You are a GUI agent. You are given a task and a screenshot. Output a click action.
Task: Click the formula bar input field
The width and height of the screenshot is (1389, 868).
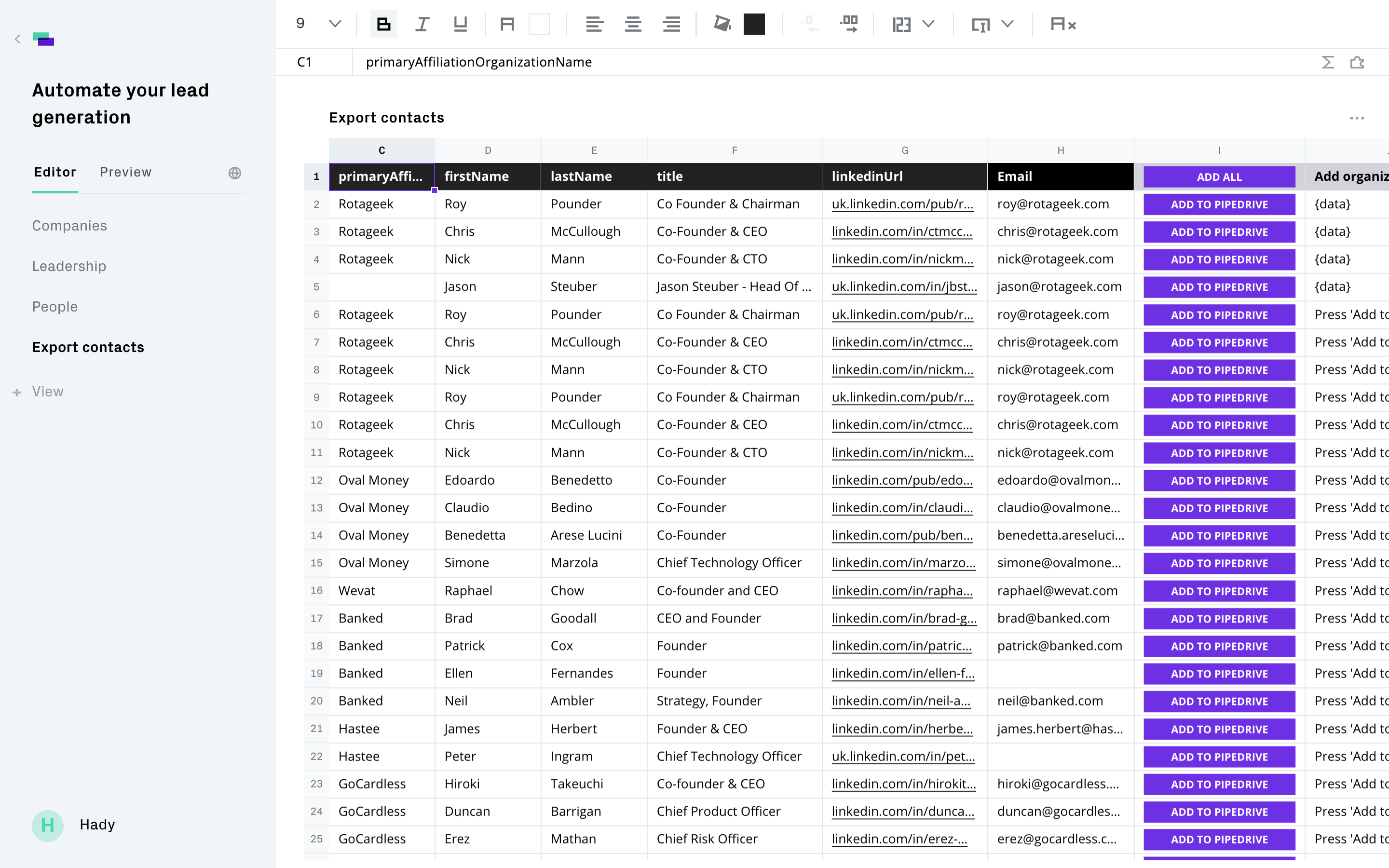[832, 62]
